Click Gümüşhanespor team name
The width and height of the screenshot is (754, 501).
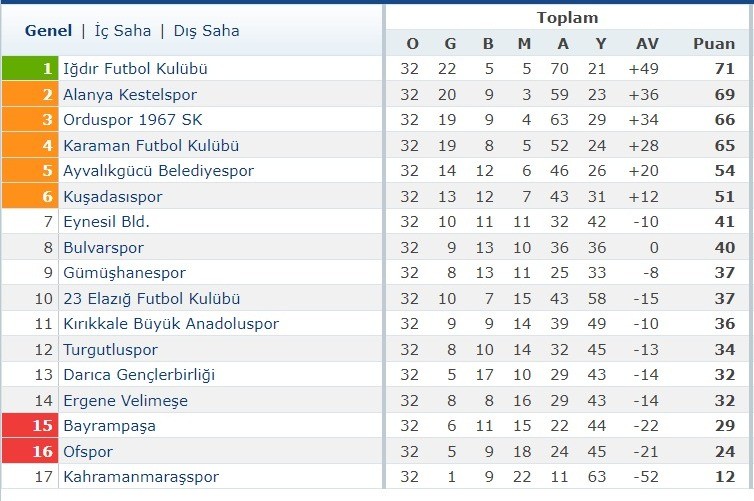(x=124, y=273)
